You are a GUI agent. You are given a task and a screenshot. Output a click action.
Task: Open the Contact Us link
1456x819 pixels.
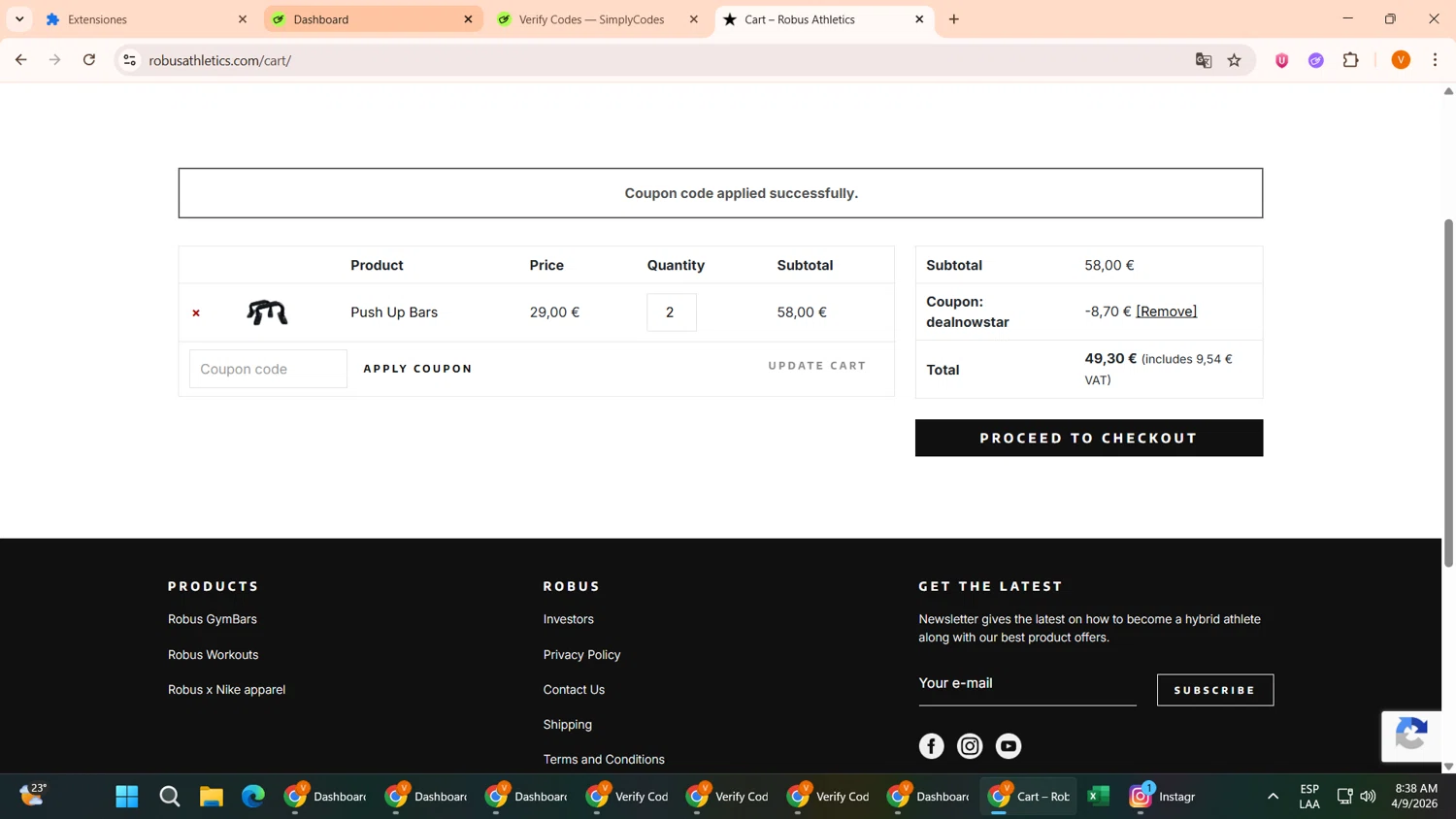click(x=574, y=690)
